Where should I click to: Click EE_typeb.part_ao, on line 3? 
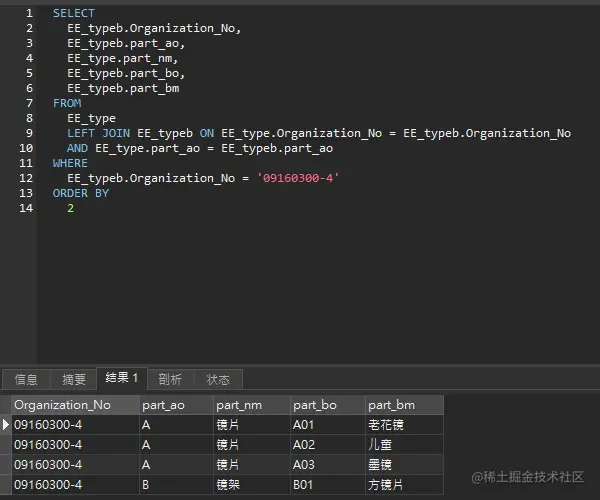(x=126, y=43)
